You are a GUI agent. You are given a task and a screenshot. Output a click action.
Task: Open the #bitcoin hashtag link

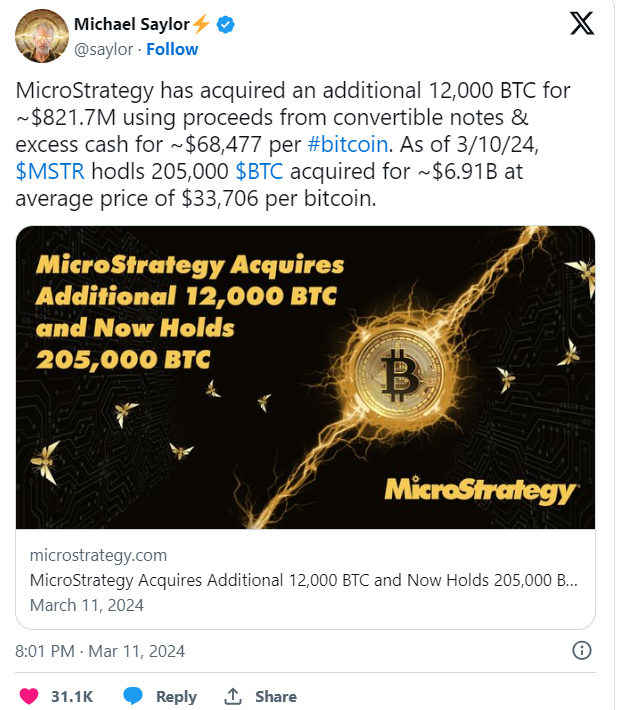click(x=348, y=144)
